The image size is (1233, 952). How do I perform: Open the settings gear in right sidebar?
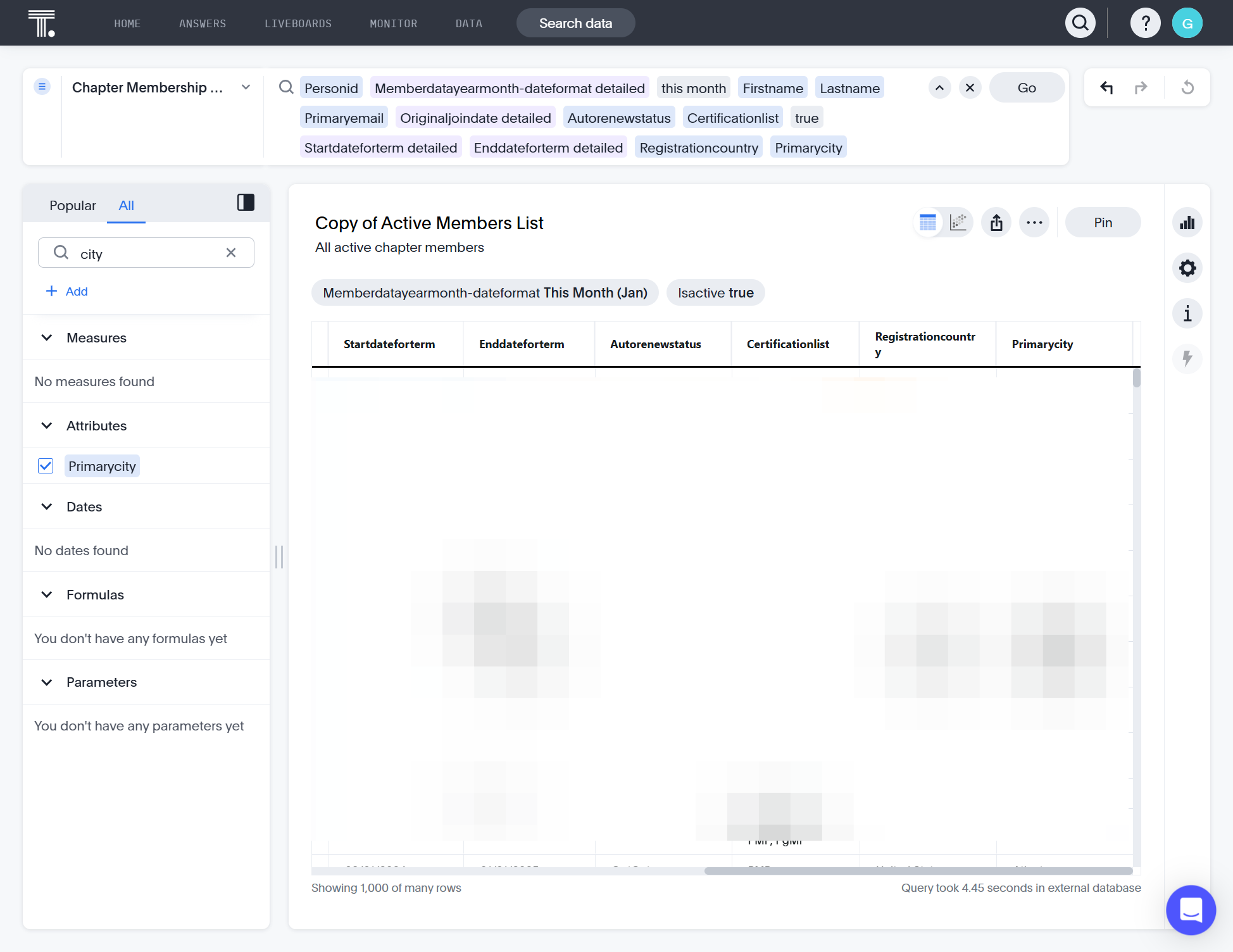[x=1187, y=268]
